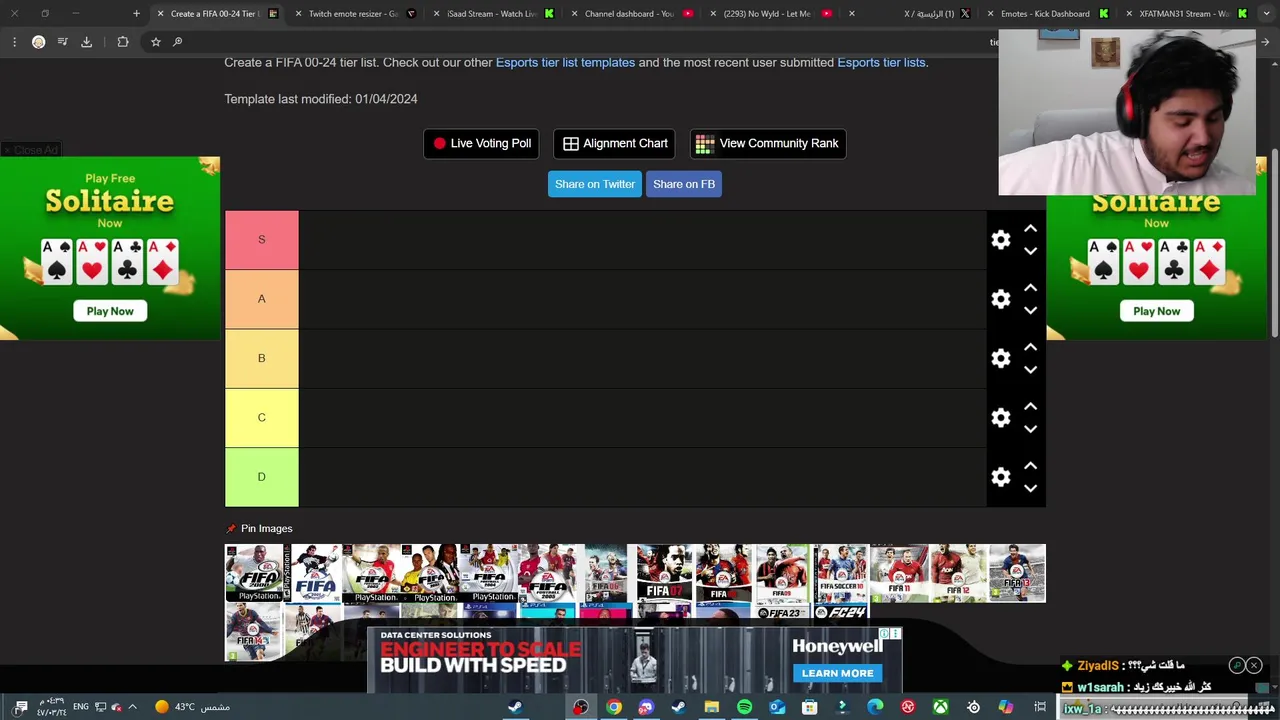Image resolution: width=1280 pixels, height=720 pixels.
Task: Open the Alignment Chart
Action: pyautogui.click(x=614, y=144)
